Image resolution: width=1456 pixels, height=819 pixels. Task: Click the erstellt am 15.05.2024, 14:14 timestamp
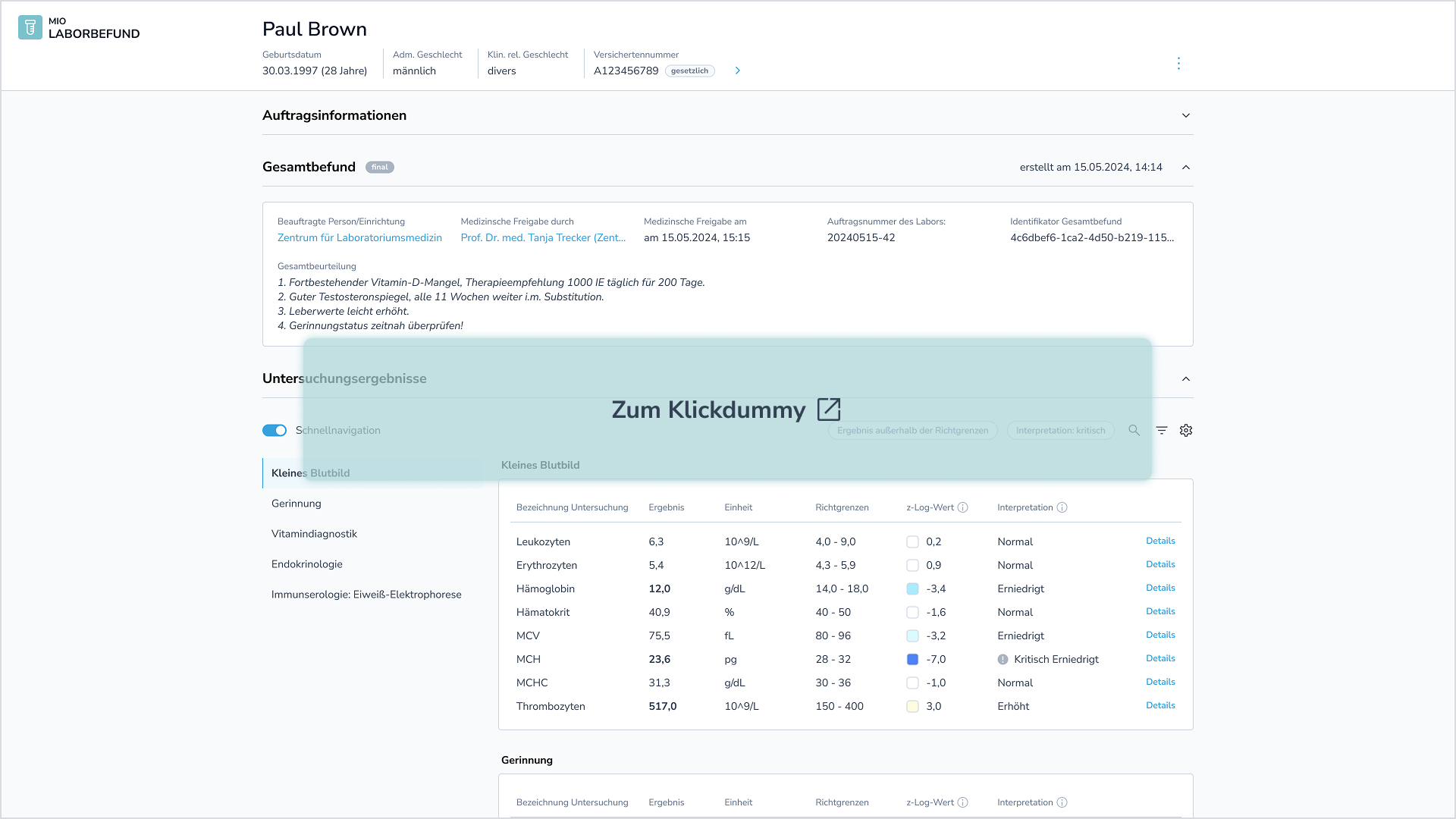pos(1090,167)
